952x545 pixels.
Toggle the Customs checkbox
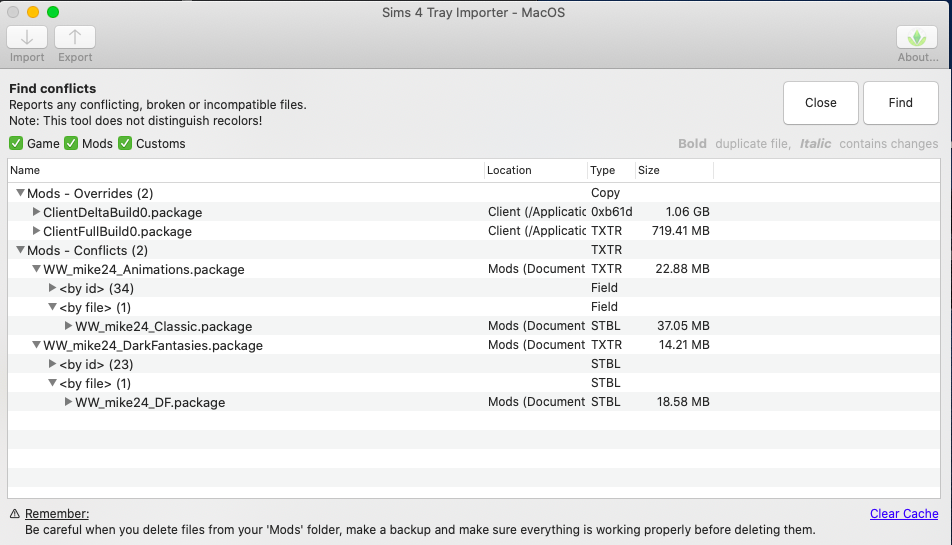pyautogui.click(x=125, y=143)
